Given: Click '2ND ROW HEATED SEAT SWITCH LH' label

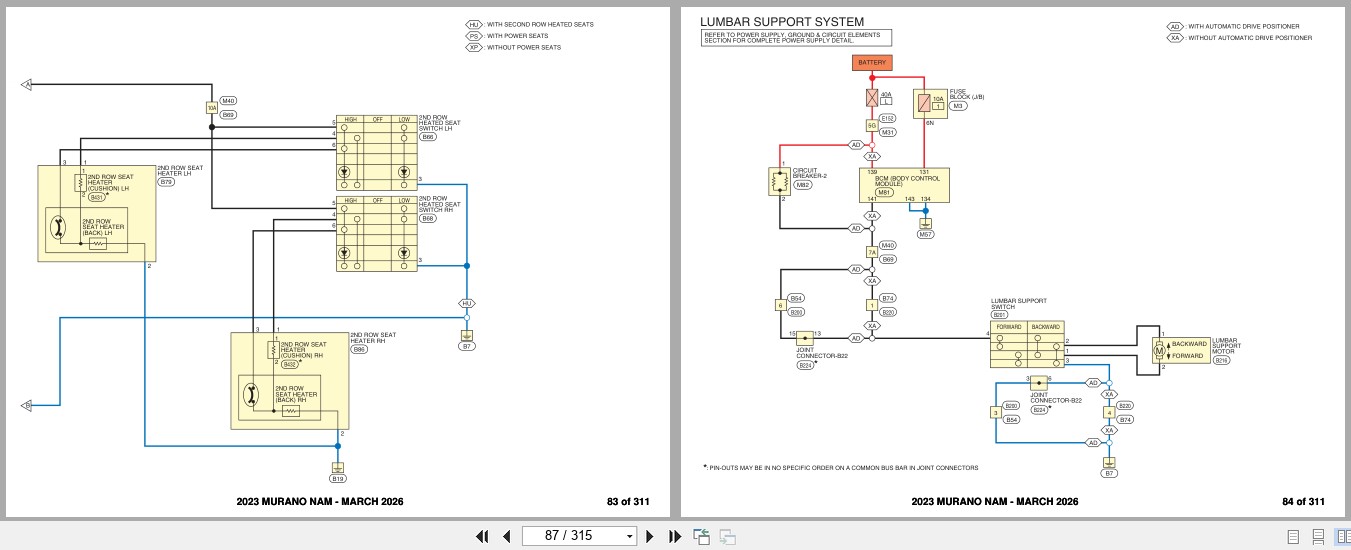Looking at the screenshot, I should tap(435, 122).
